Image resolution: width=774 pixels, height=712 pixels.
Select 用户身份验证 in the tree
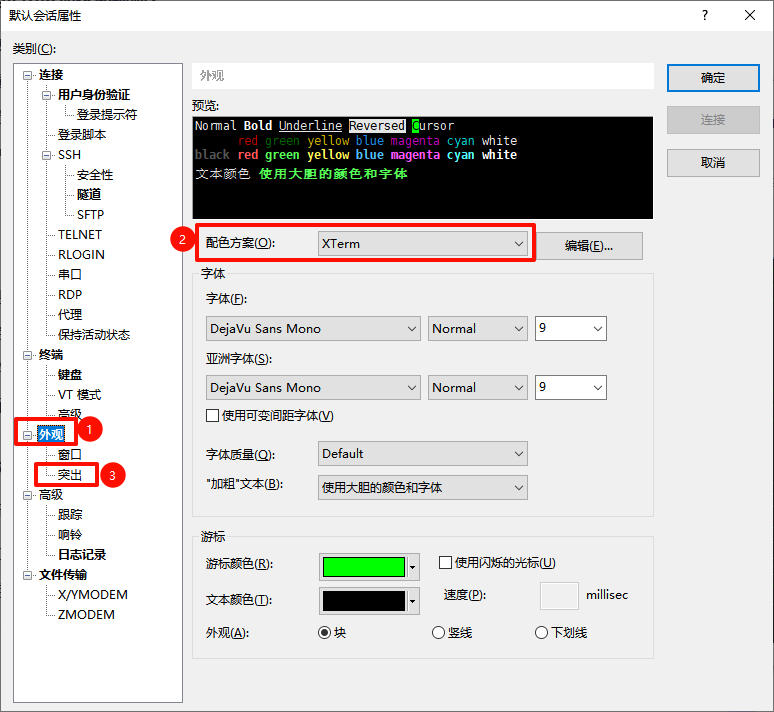[94, 95]
